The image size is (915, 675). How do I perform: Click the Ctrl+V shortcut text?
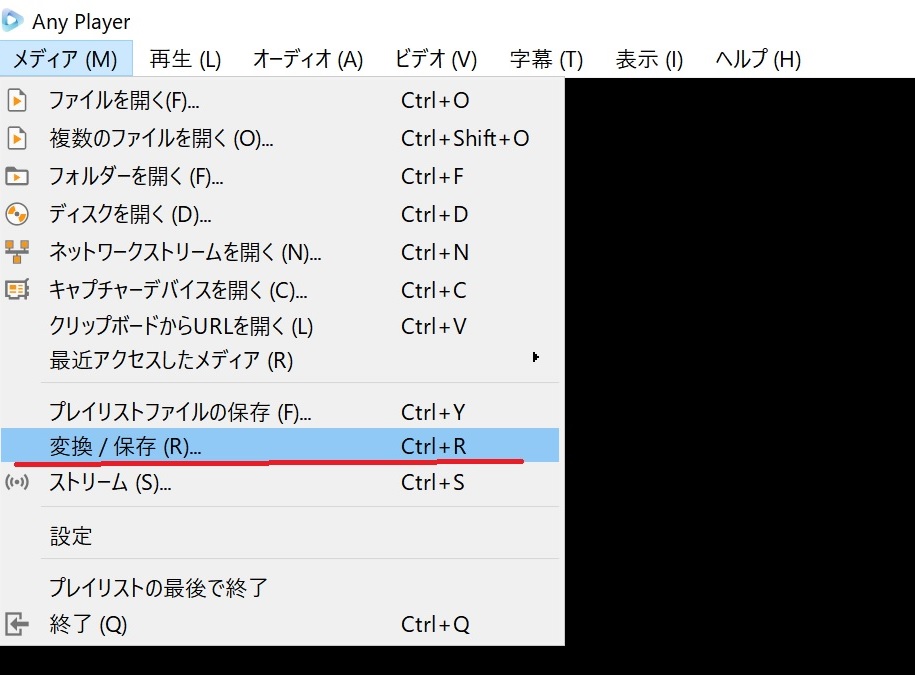point(434,326)
